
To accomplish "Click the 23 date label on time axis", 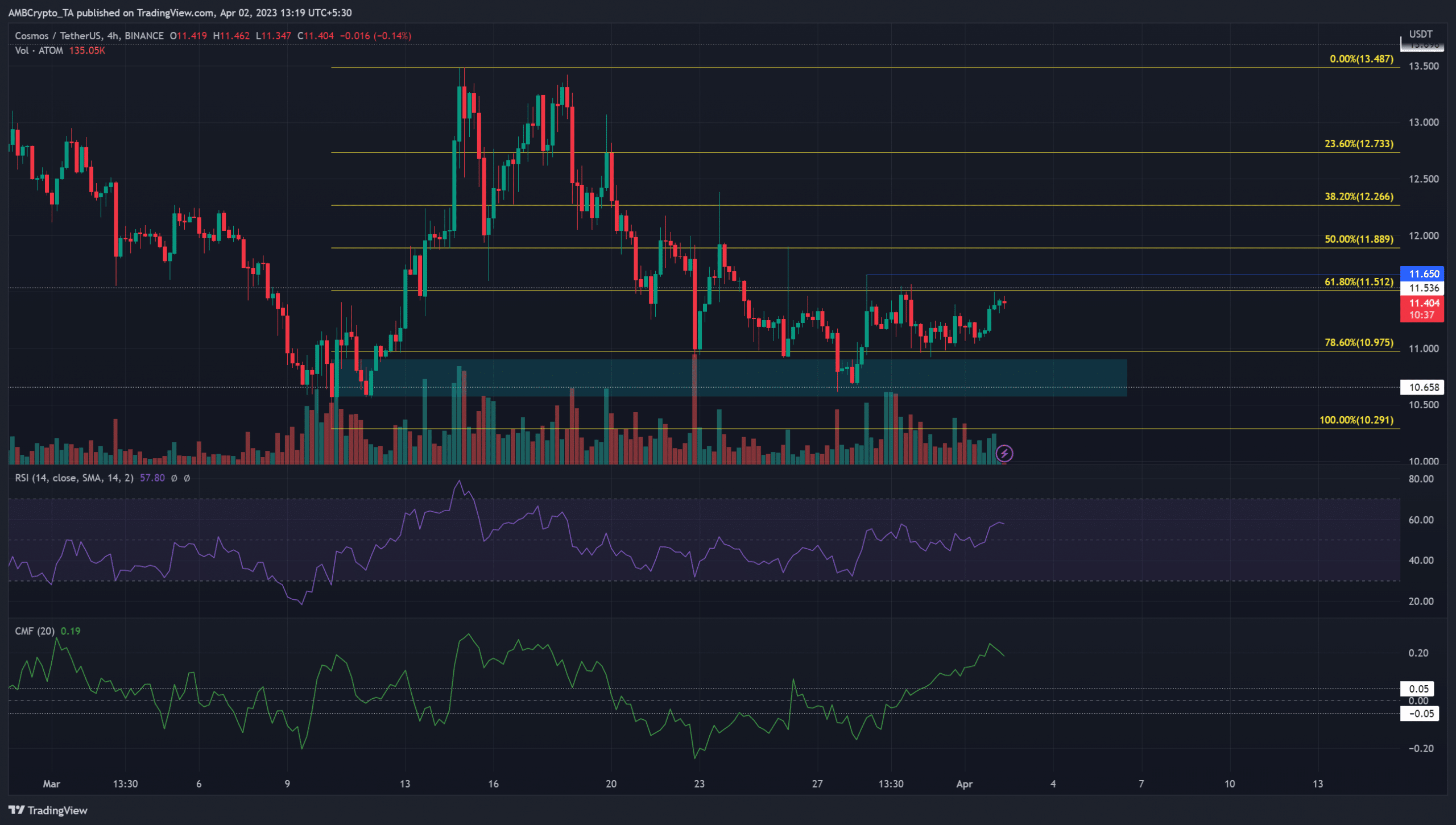I will pos(699,784).
